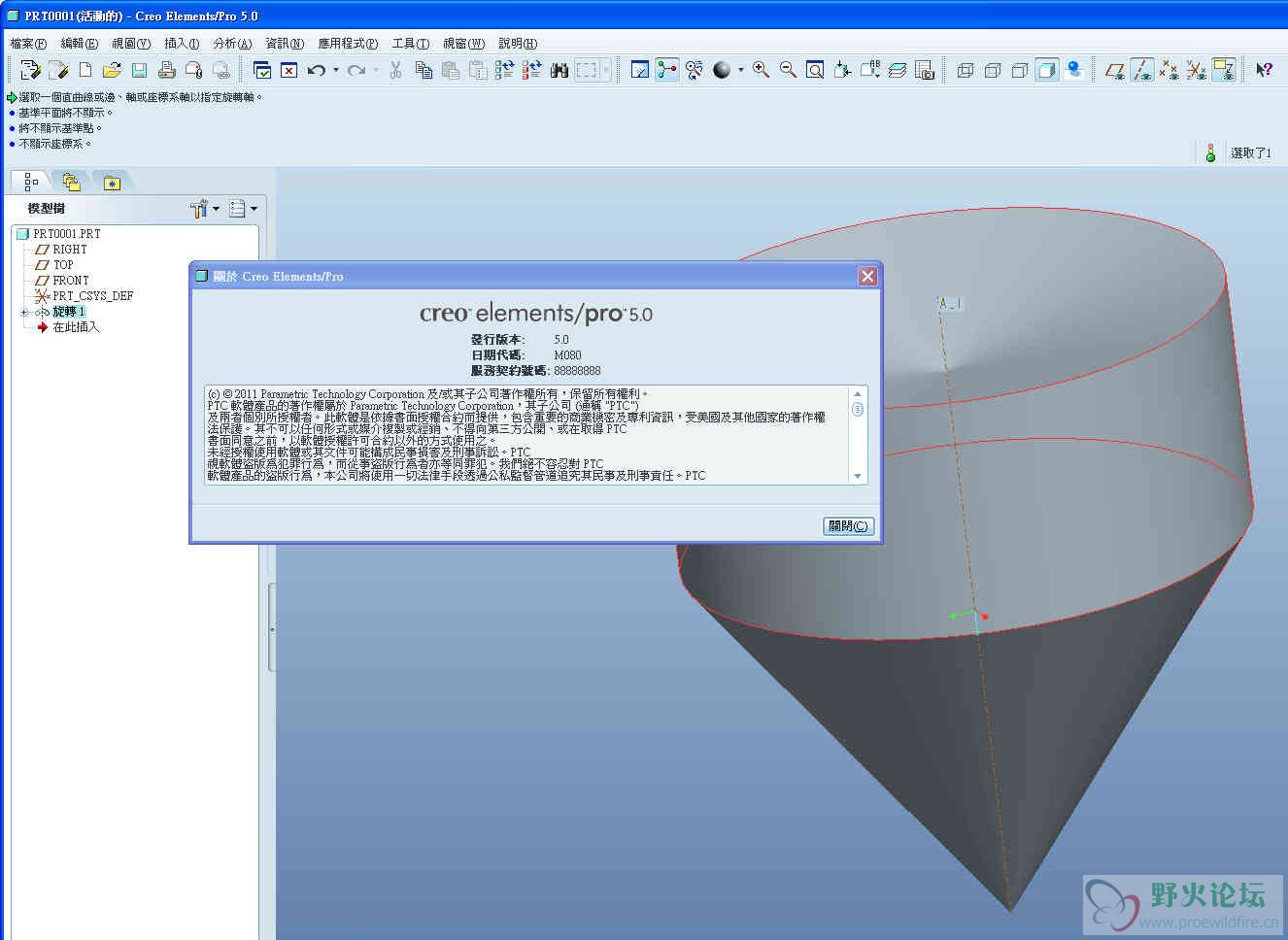Click the shaded sphere appearance icon

[722, 70]
